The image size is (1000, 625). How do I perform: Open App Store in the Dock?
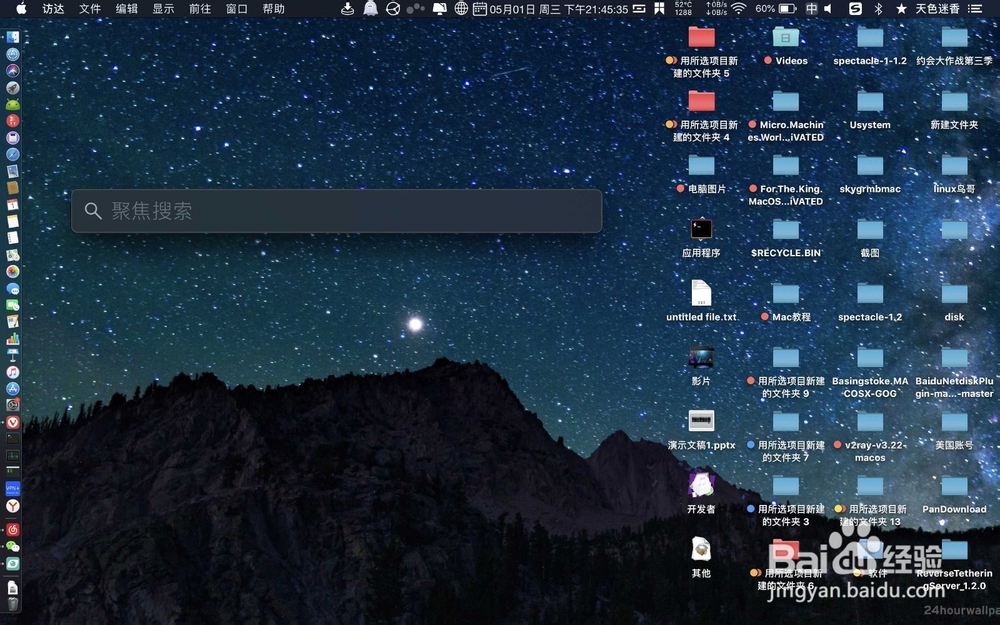pyautogui.click(x=13, y=388)
